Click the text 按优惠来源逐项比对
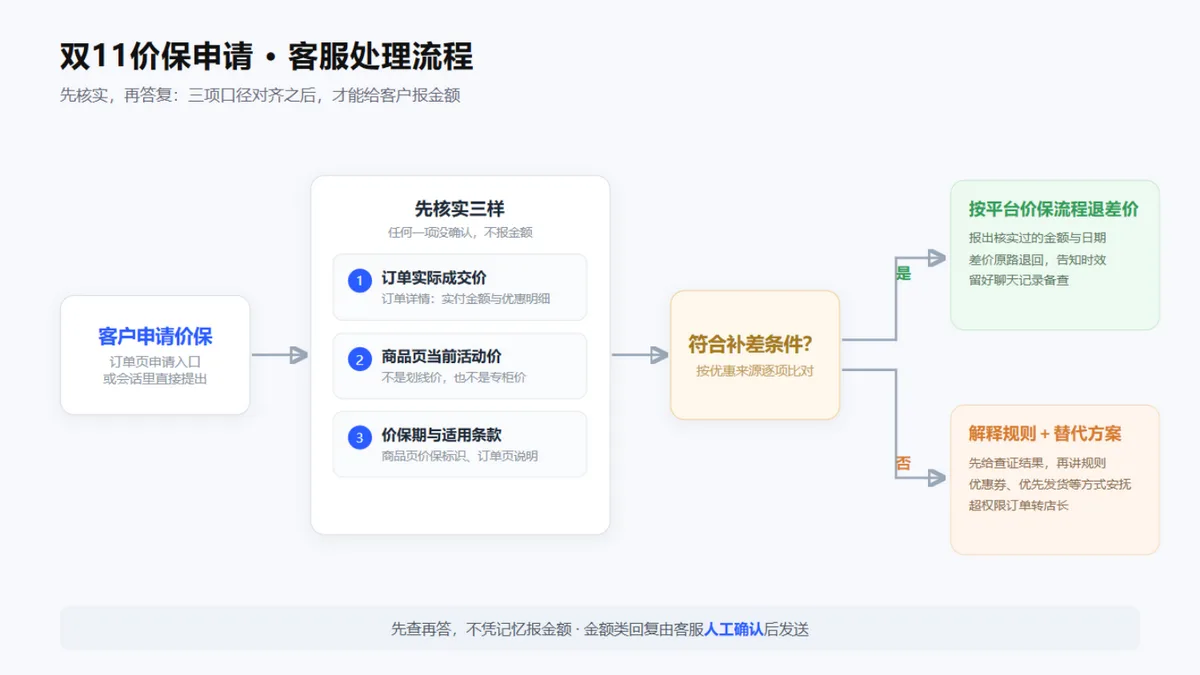Viewport: 1200px width, 675px height. coord(755,370)
